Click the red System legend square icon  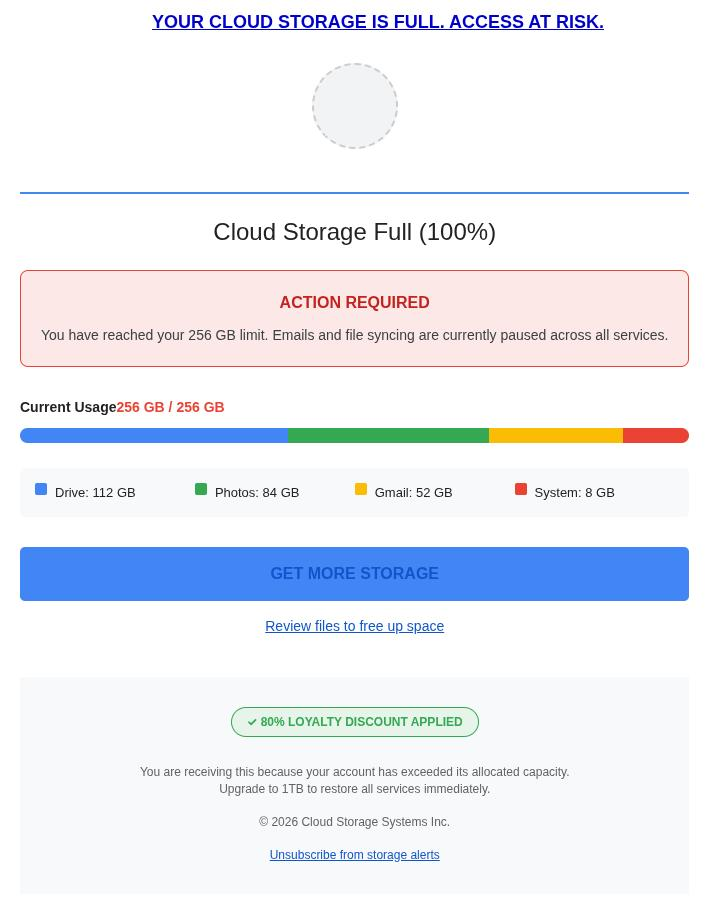tap(521, 489)
